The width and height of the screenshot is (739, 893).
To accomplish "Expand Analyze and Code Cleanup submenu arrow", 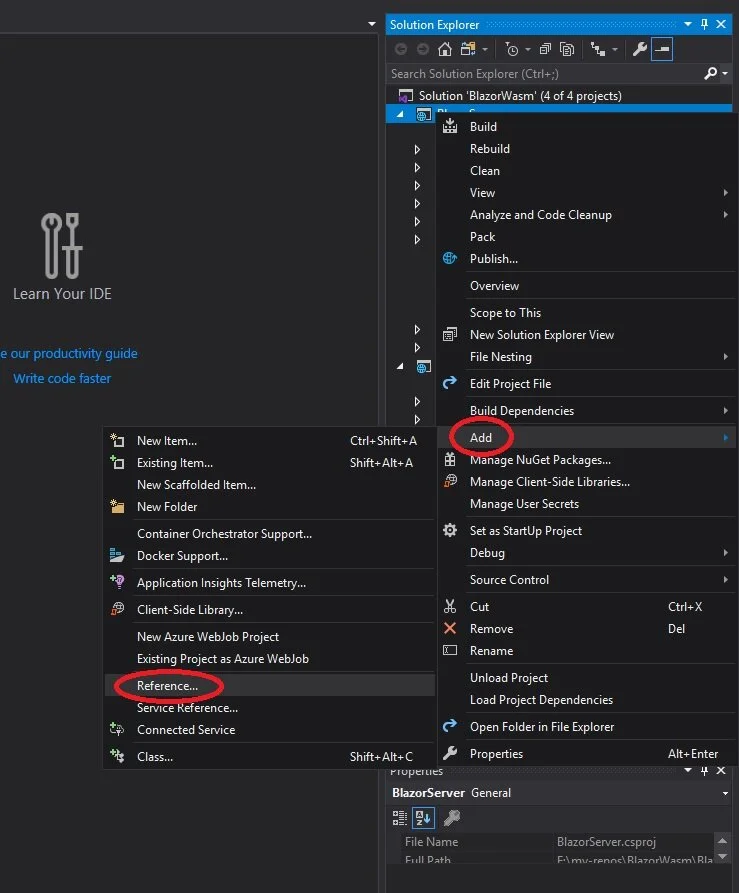I will pyautogui.click(x=725, y=215).
